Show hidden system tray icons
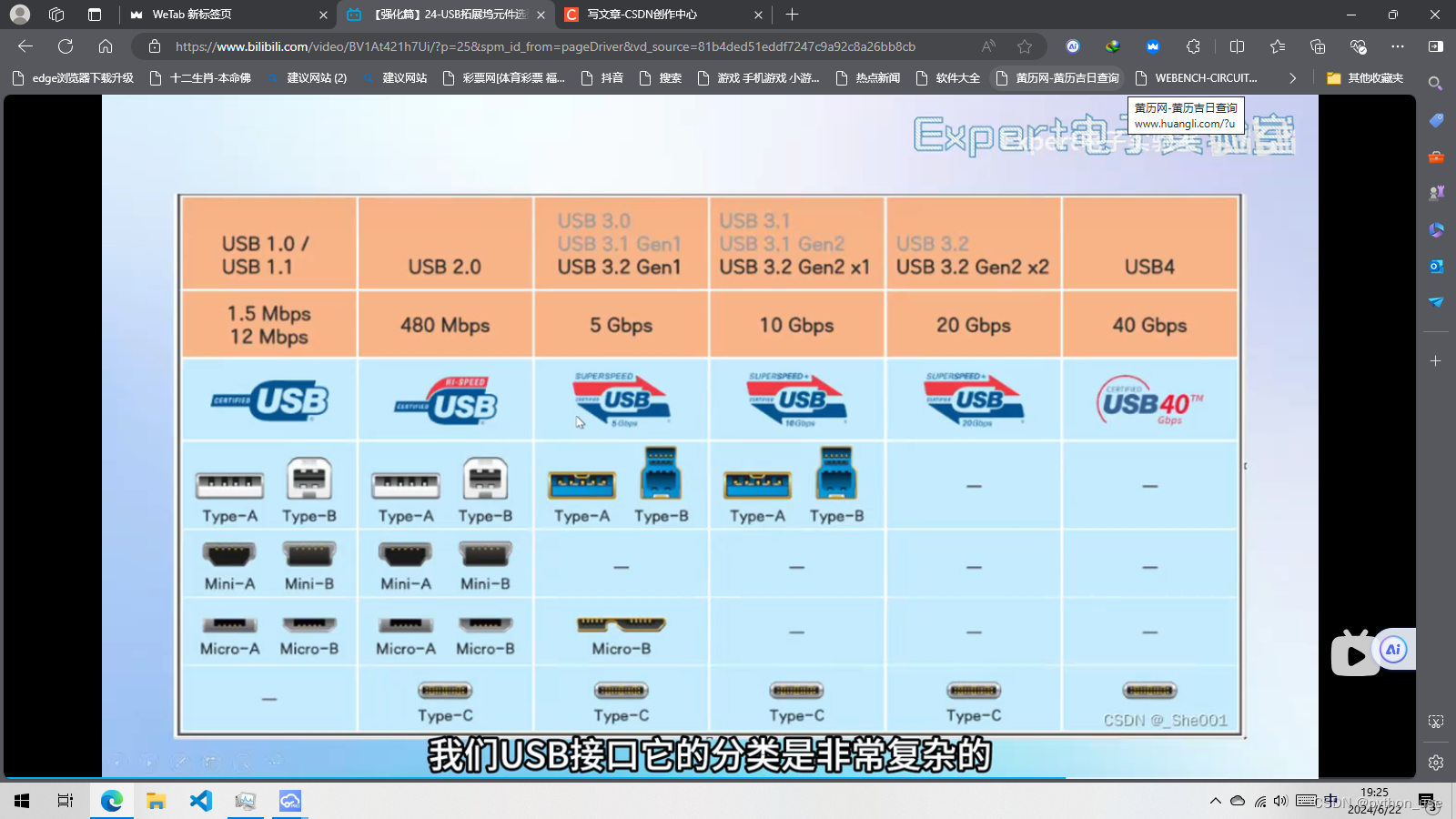This screenshot has width=1456, height=819. click(1215, 801)
